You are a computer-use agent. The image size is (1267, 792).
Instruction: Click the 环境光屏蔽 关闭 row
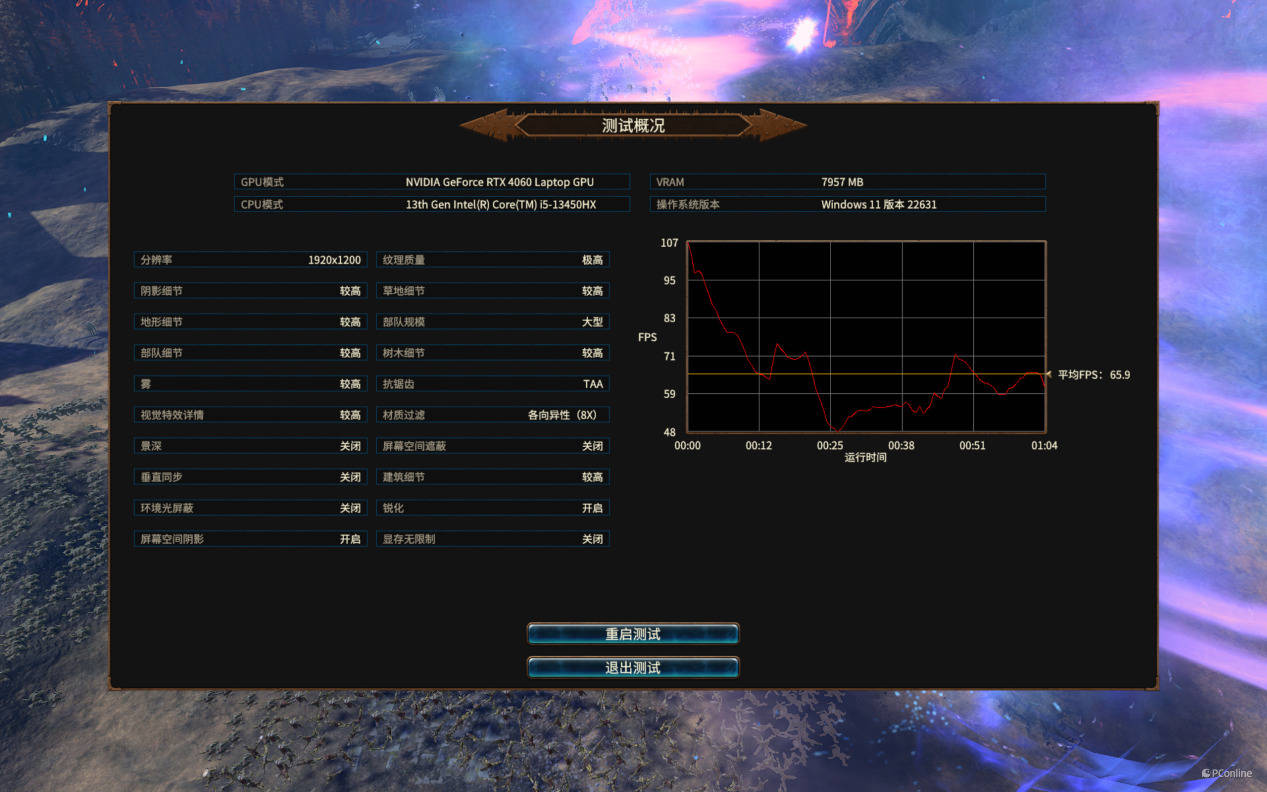(x=250, y=508)
